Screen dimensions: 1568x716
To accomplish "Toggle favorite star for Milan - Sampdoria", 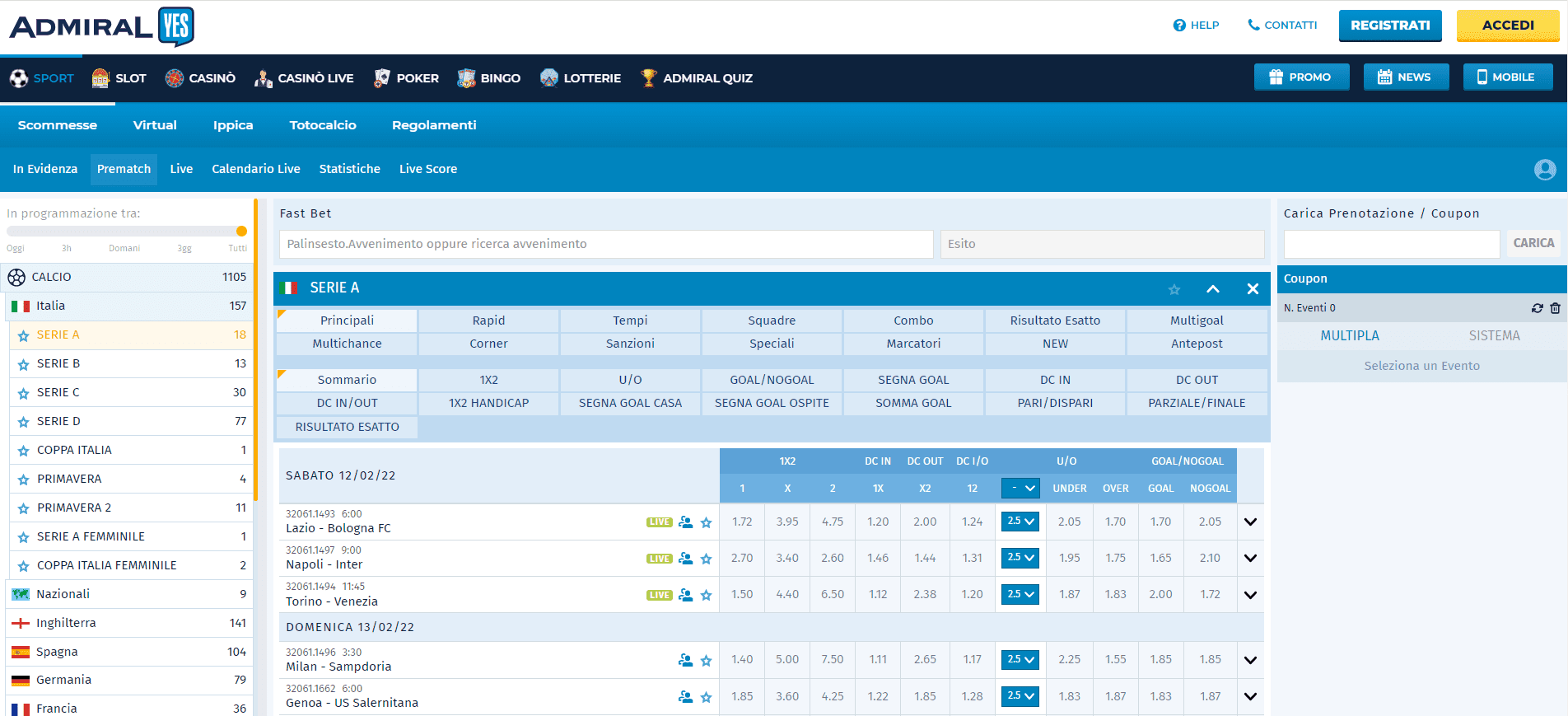I will [x=706, y=660].
